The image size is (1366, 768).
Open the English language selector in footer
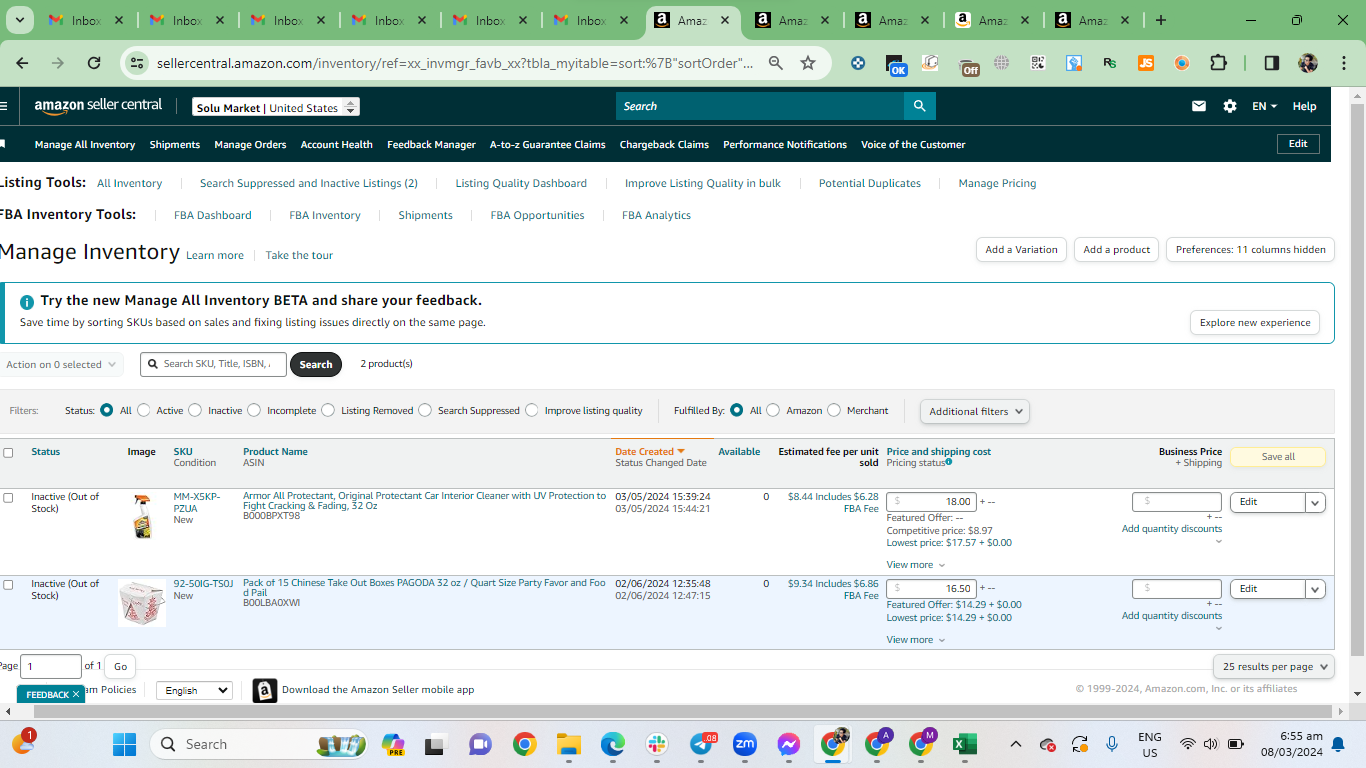194,691
